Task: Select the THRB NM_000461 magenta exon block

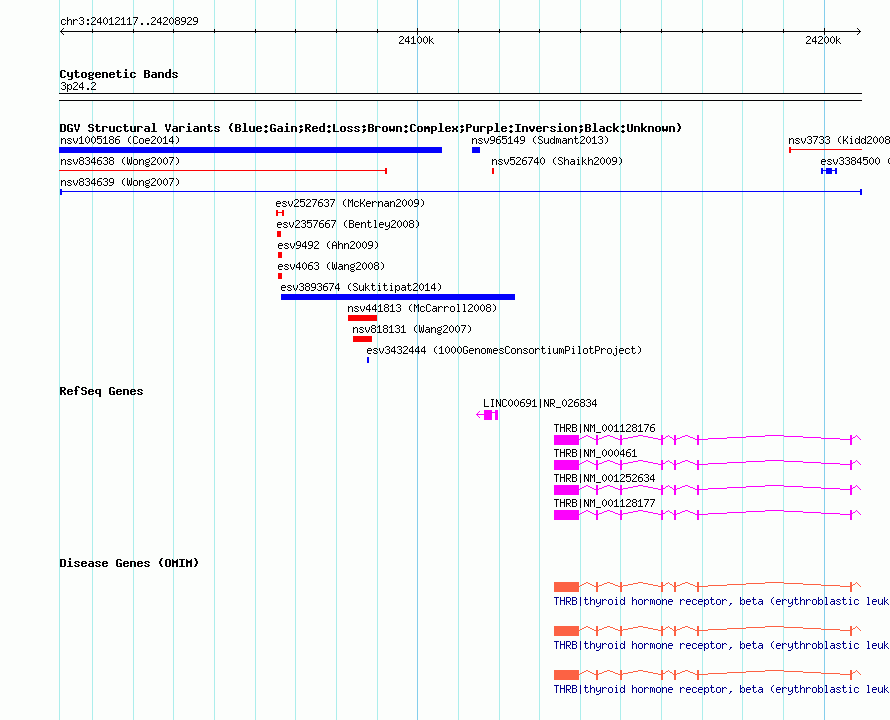Action: tap(566, 465)
